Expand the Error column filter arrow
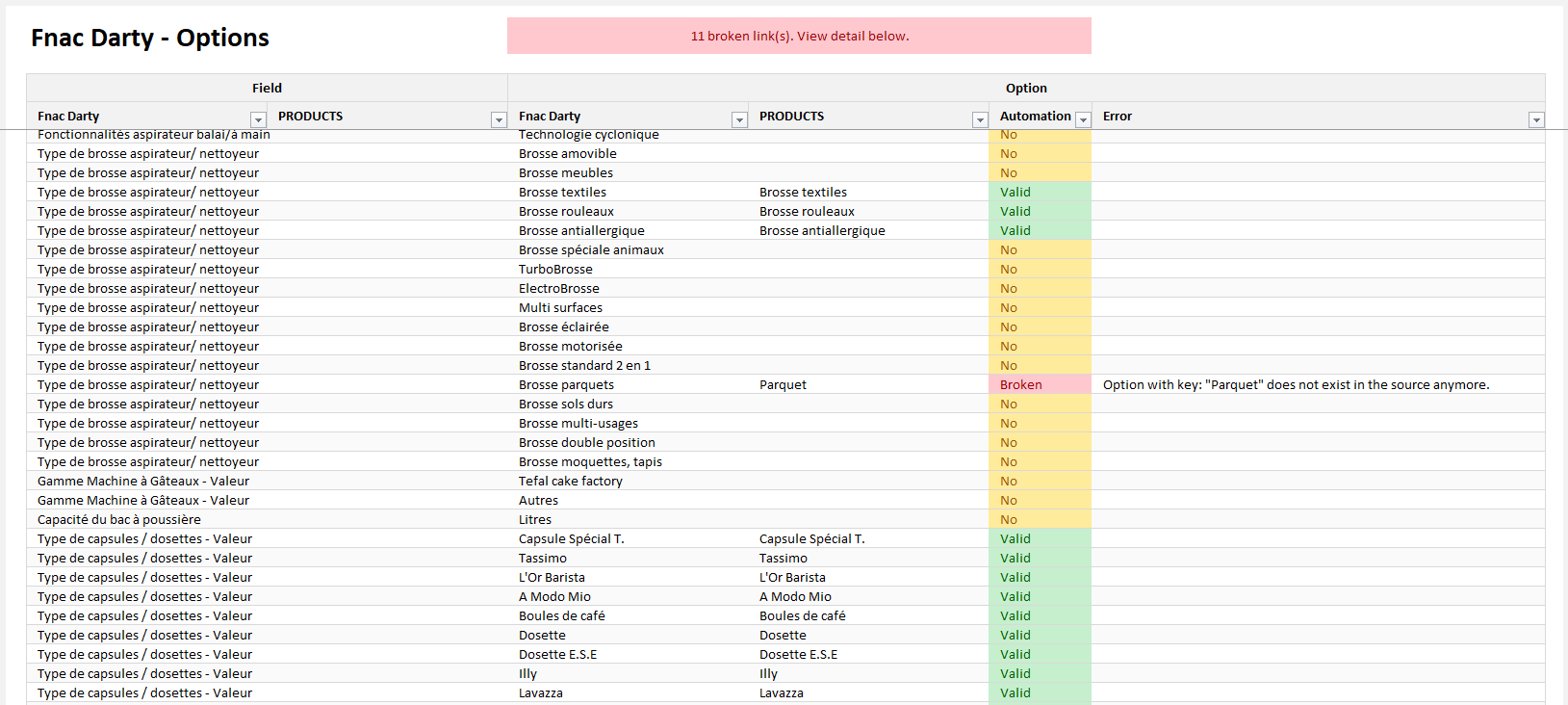This screenshot has height=705, width=1568. tap(1536, 119)
